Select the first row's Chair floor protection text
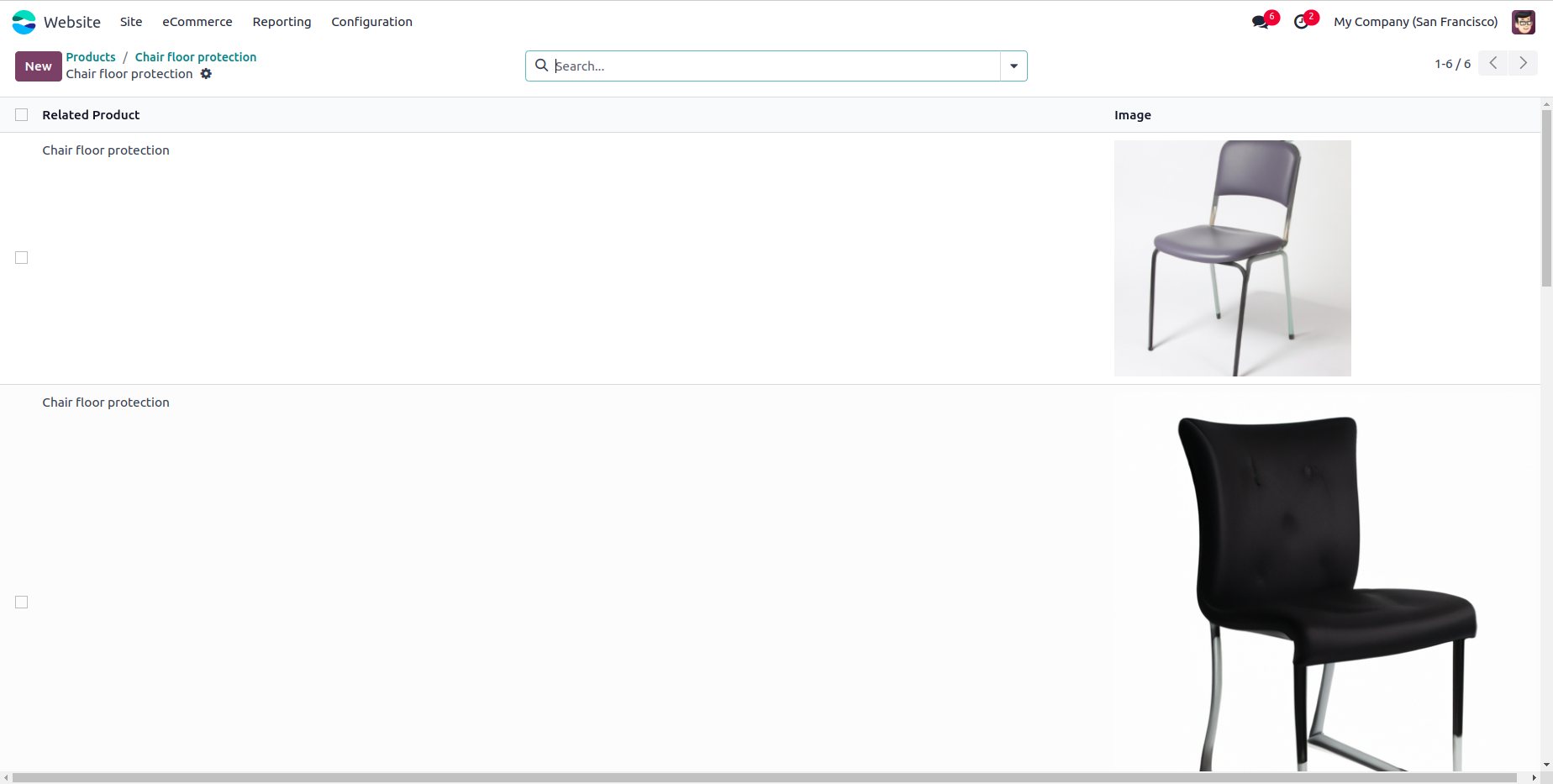1553x784 pixels. click(x=106, y=150)
